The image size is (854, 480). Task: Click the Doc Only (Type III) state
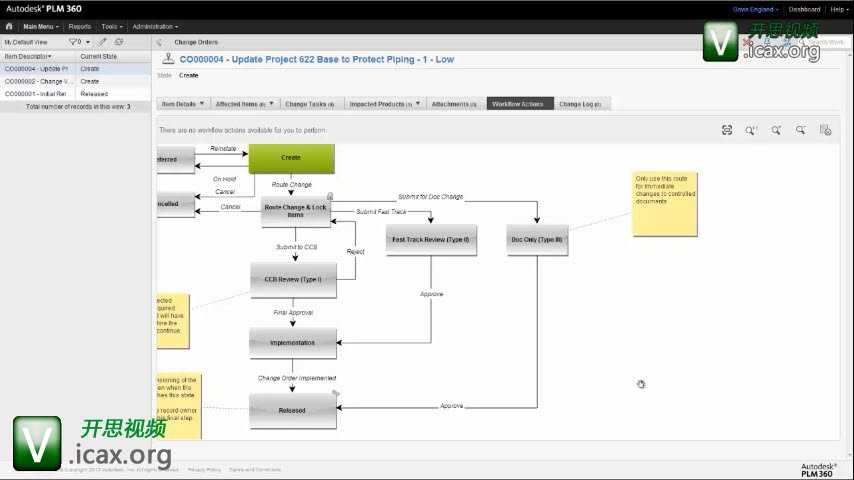click(537, 240)
